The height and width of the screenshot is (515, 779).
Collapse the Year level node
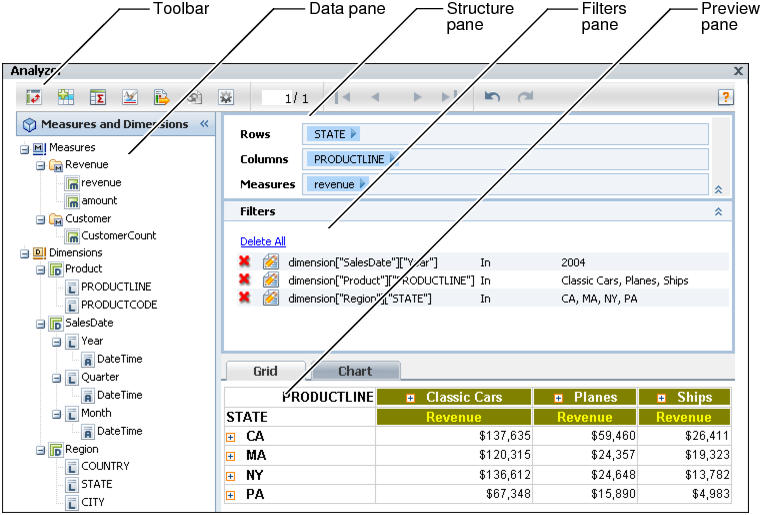click(57, 342)
